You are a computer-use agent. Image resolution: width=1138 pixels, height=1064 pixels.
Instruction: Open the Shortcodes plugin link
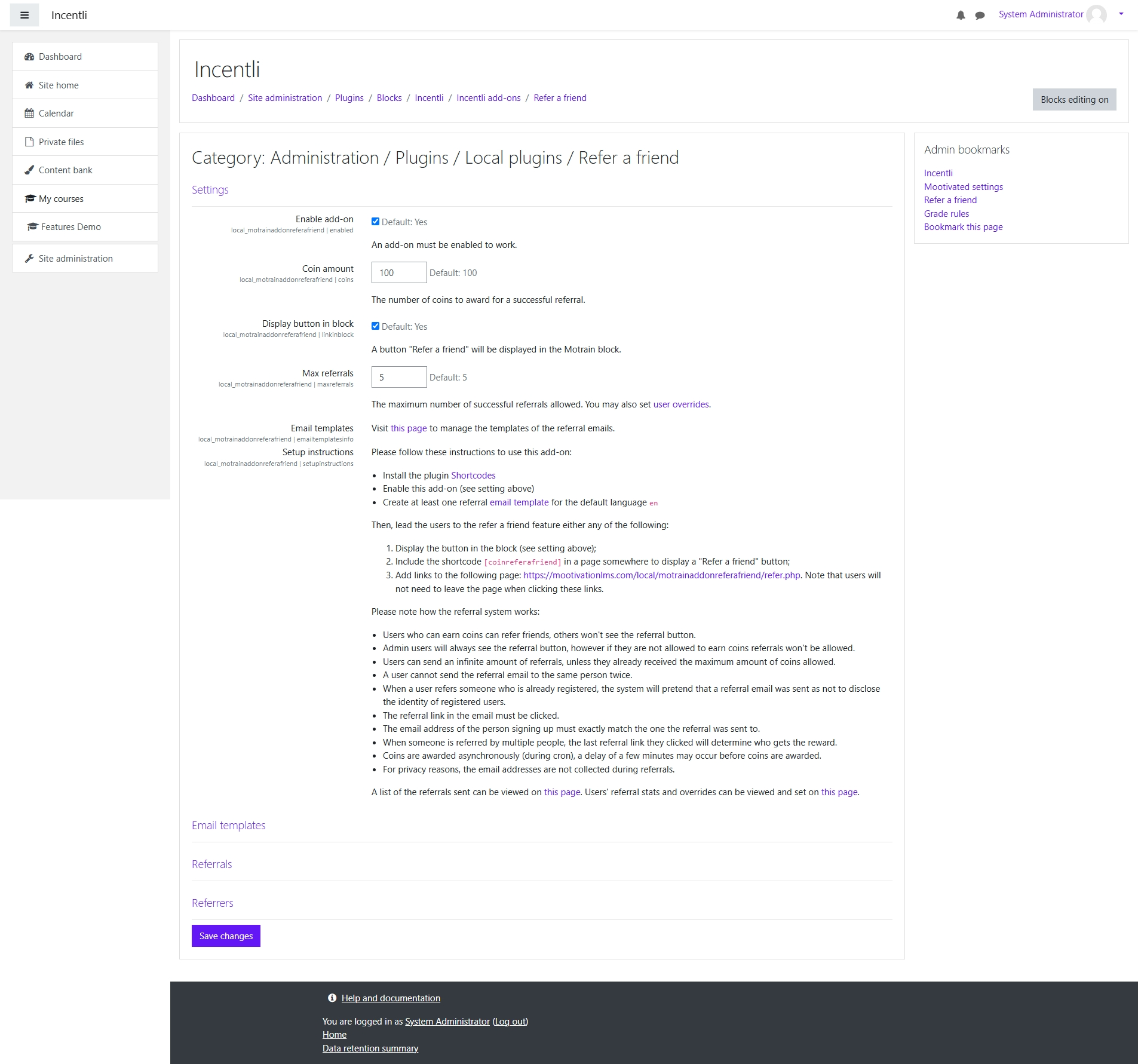point(473,476)
